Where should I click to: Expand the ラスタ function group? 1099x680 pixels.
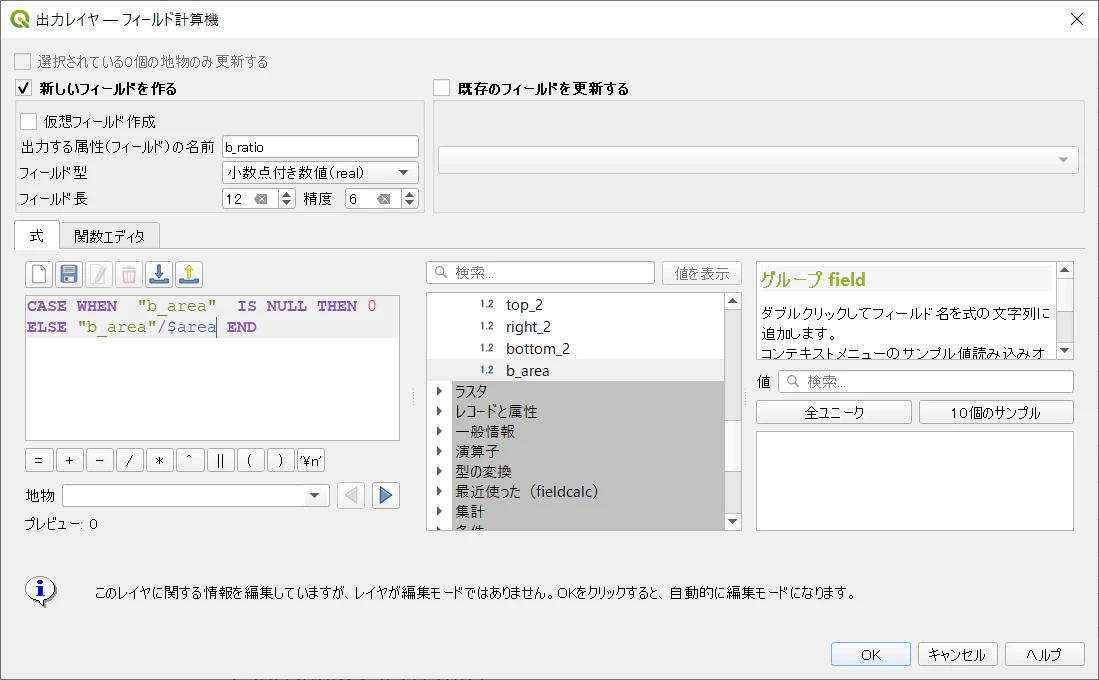point(439,391)
